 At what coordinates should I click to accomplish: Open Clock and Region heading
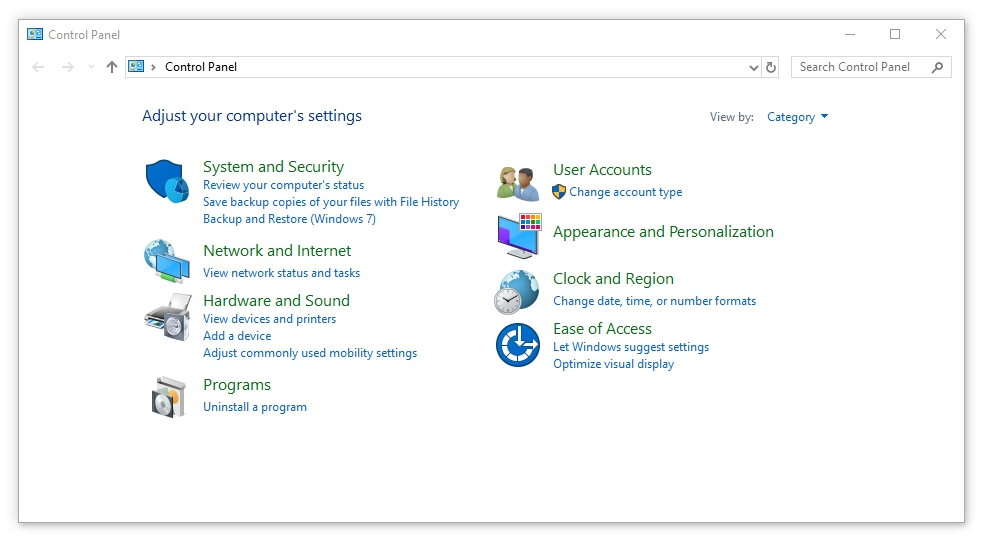click(x=613, y=279)
